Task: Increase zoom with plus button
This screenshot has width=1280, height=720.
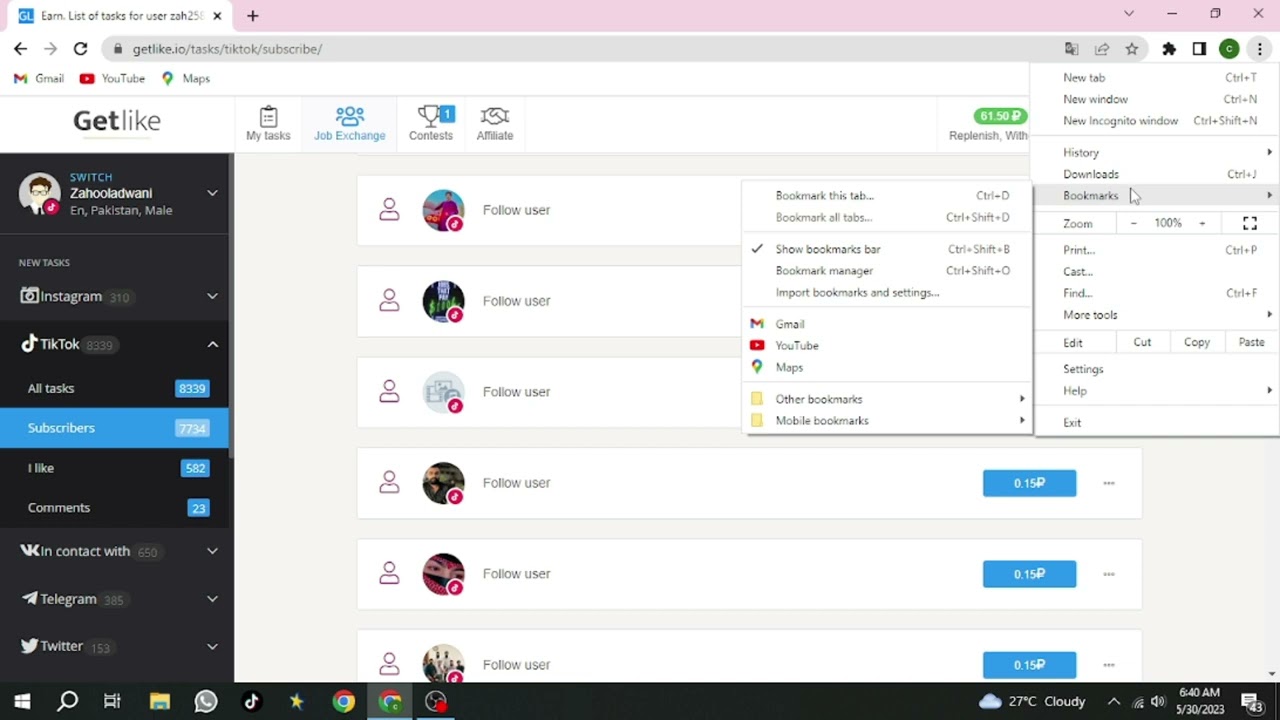Action: [x=1202, y=224]
